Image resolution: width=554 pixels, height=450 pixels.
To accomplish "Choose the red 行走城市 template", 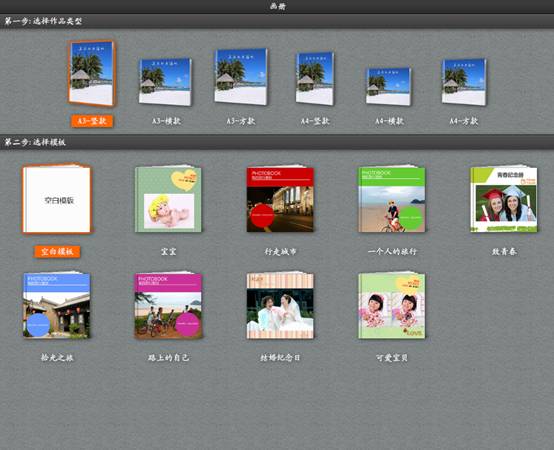I will tap(280, 199).
